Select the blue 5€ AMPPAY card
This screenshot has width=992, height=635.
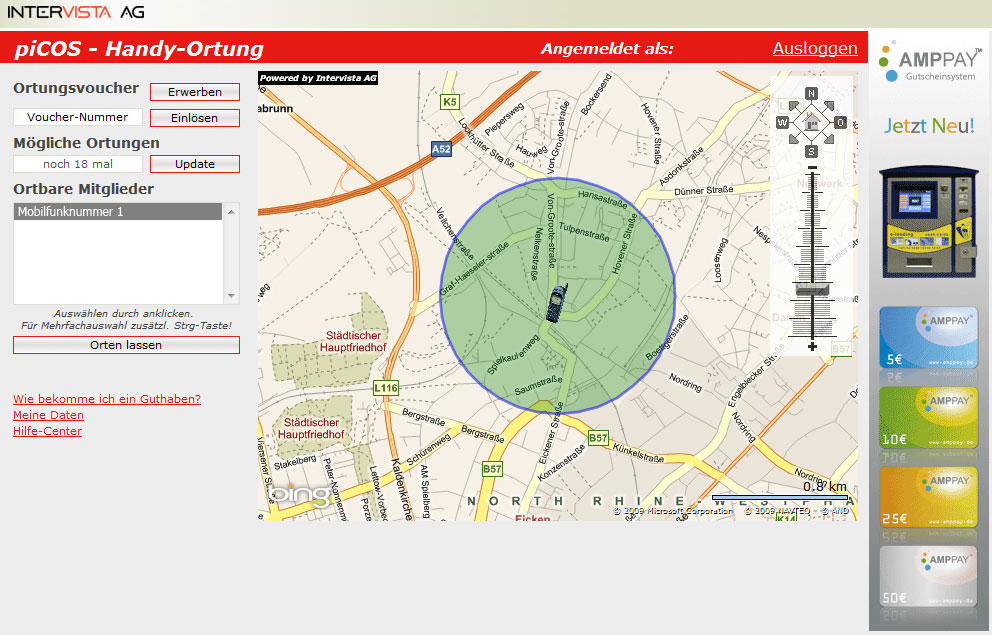[929, 338]
